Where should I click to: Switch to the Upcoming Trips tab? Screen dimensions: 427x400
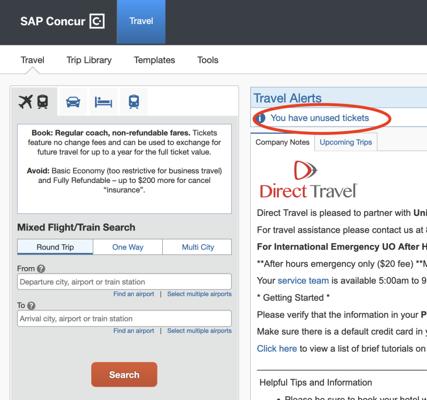click(x=346, y=142)
